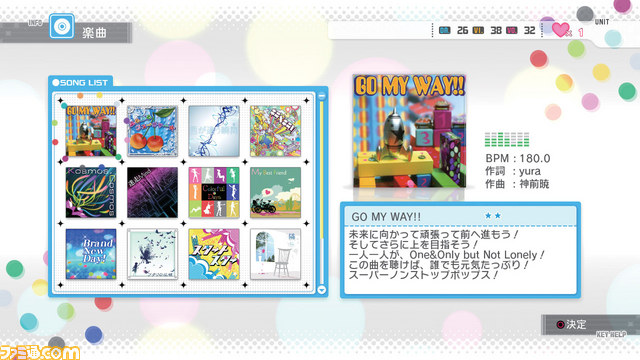Select the cherry artwork song thumbnail

(x=152, y=131)
